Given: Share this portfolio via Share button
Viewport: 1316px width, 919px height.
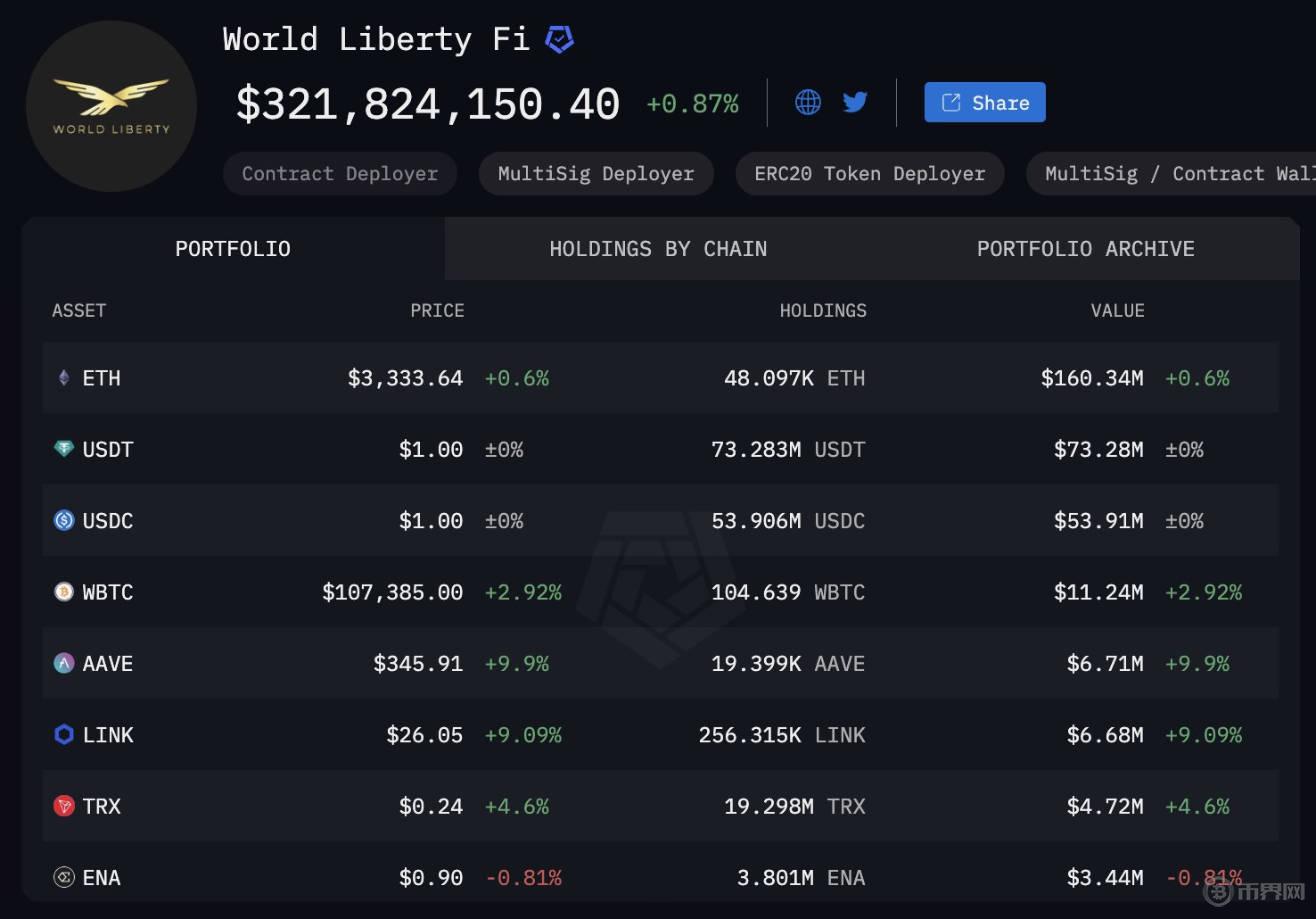Looking at the screenshot, I should click(x=985, y=102).
